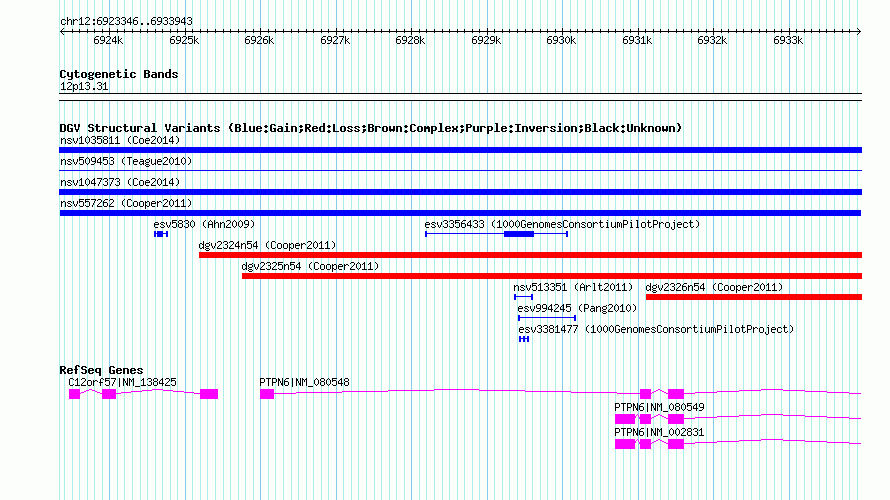Click the esv994245 (Pang2010) blue variant line
The height and width of the screenshot is (500, 890).
547,318
